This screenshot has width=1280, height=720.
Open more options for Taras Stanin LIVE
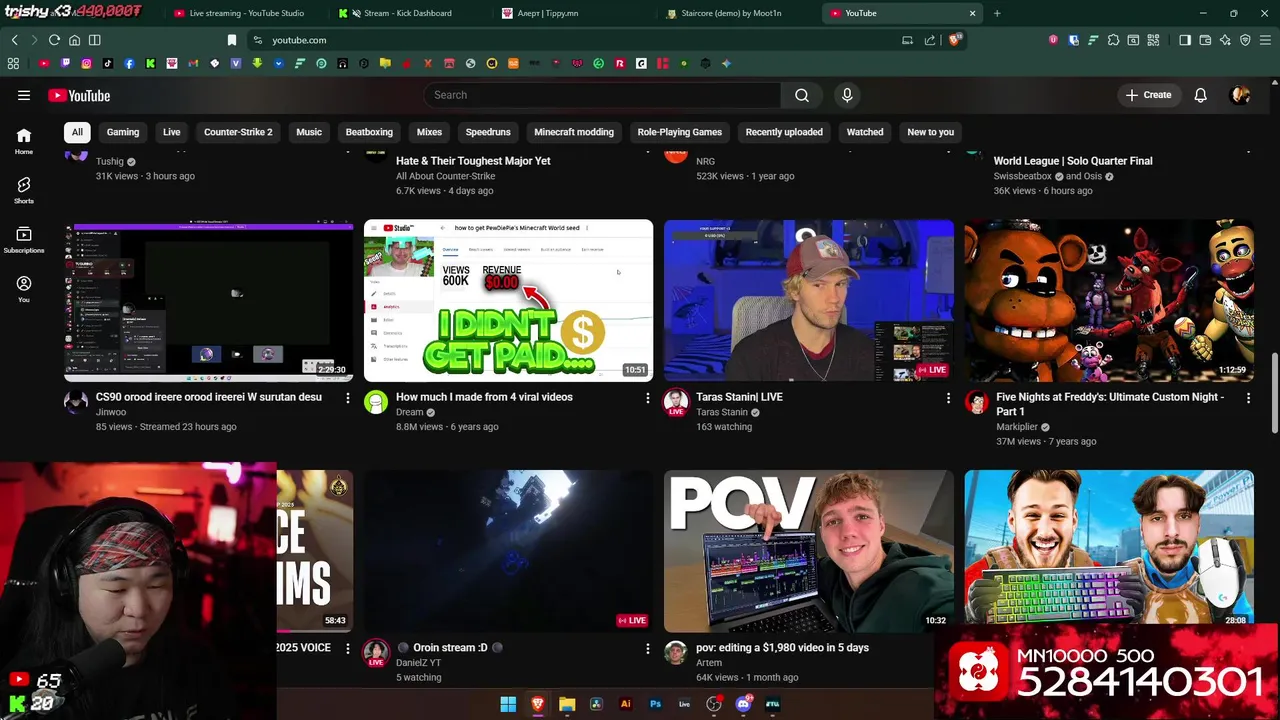pos(948,398)
